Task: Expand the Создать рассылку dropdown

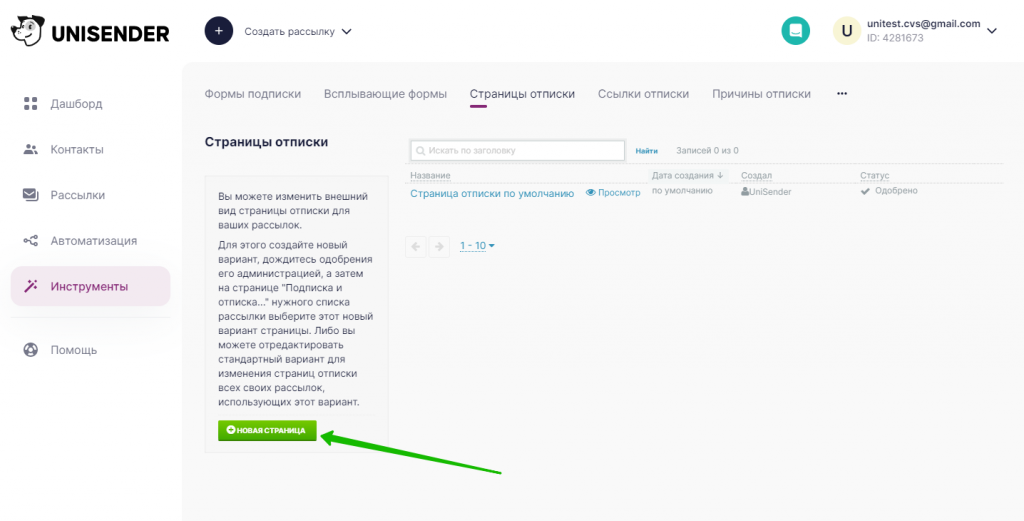Action: pos(298,31)
